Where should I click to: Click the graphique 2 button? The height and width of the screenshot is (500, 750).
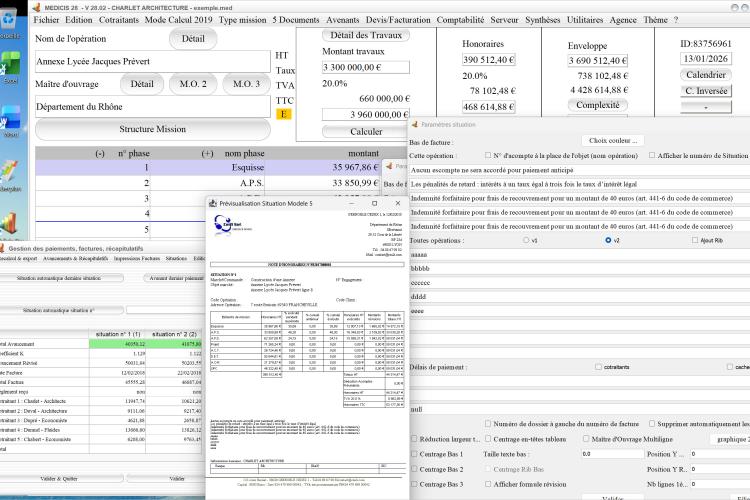click(730, 439)
